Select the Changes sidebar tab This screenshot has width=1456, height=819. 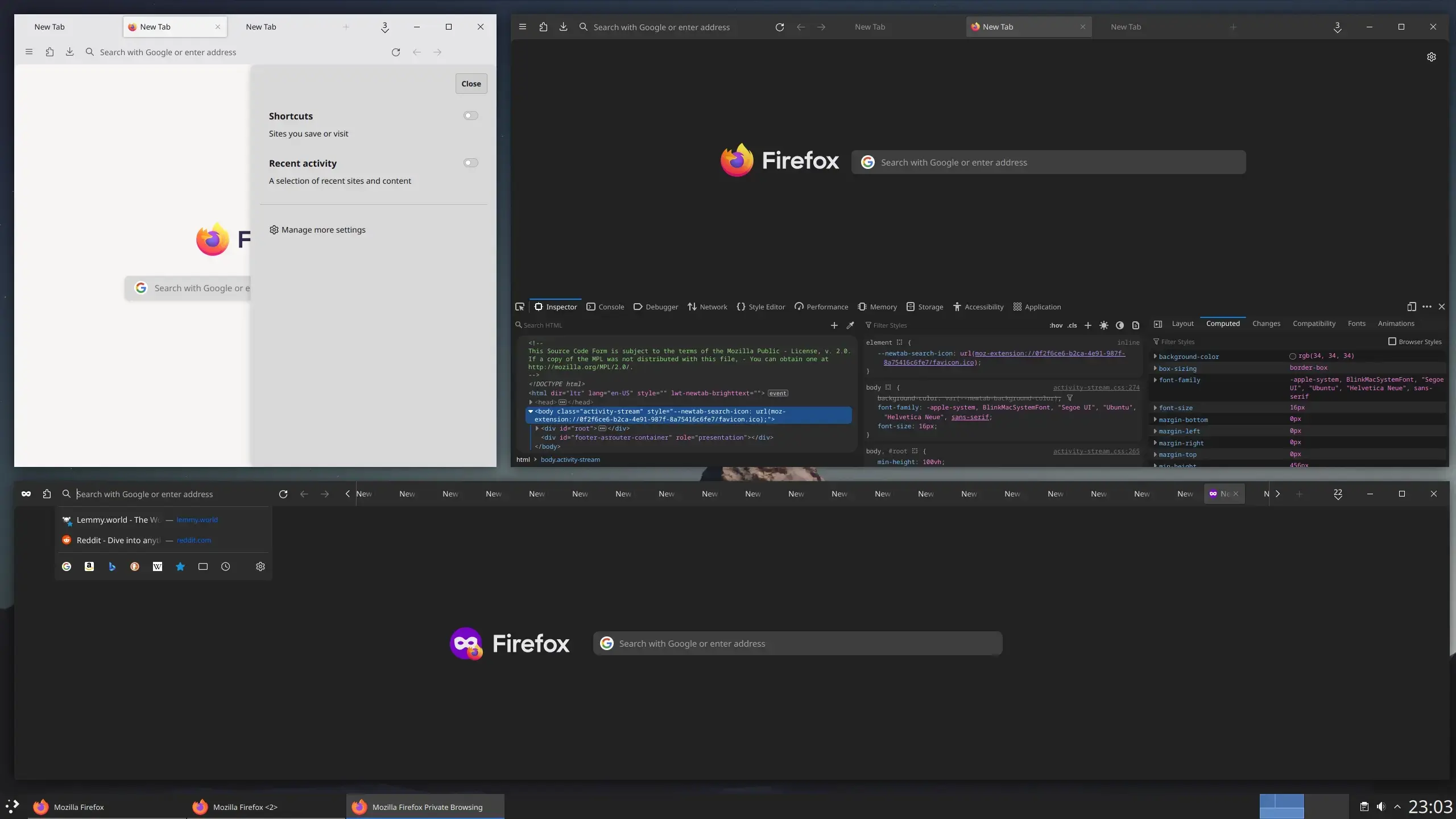(x=1266, y=323)
